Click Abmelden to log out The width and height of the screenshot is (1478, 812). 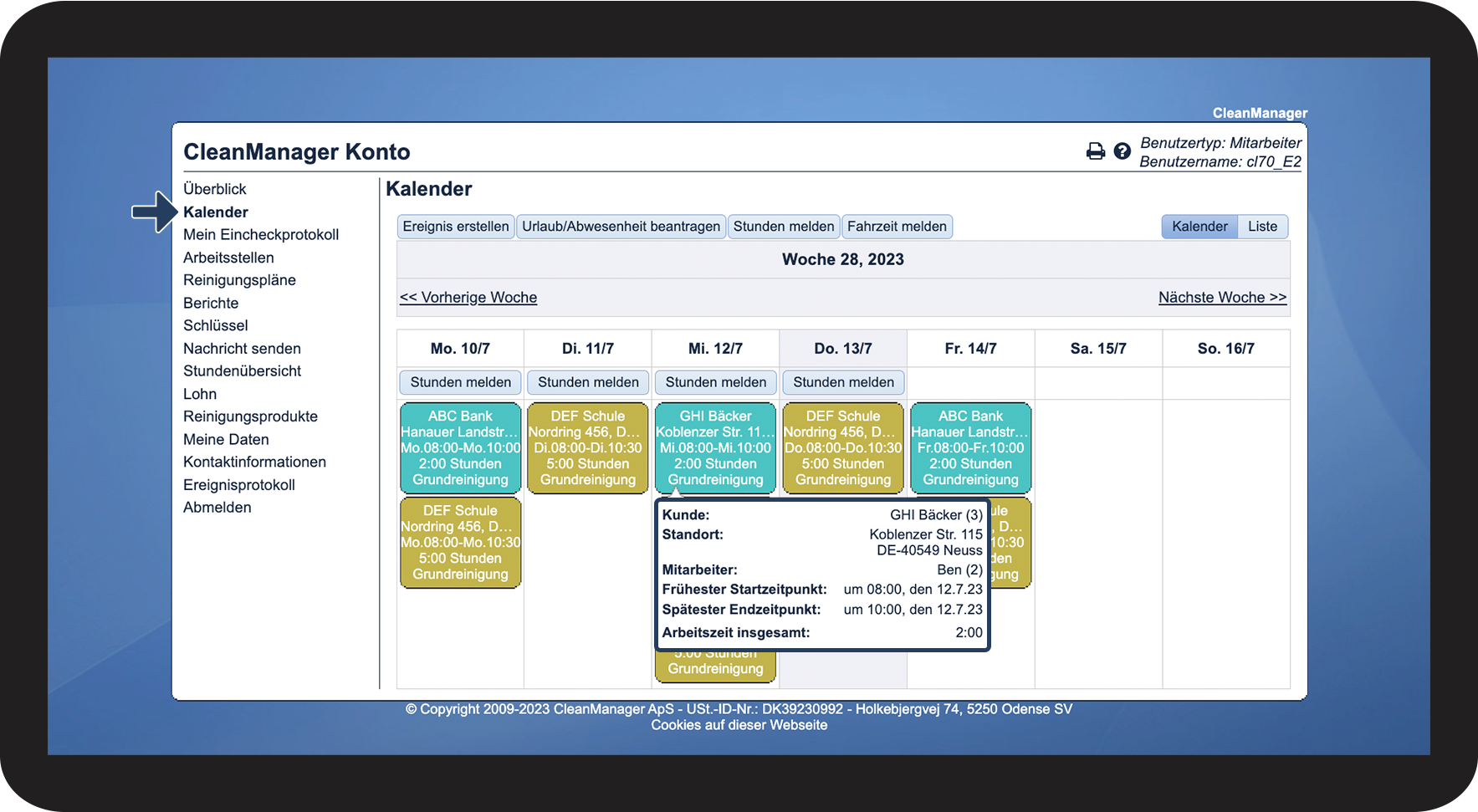(217, 508)
